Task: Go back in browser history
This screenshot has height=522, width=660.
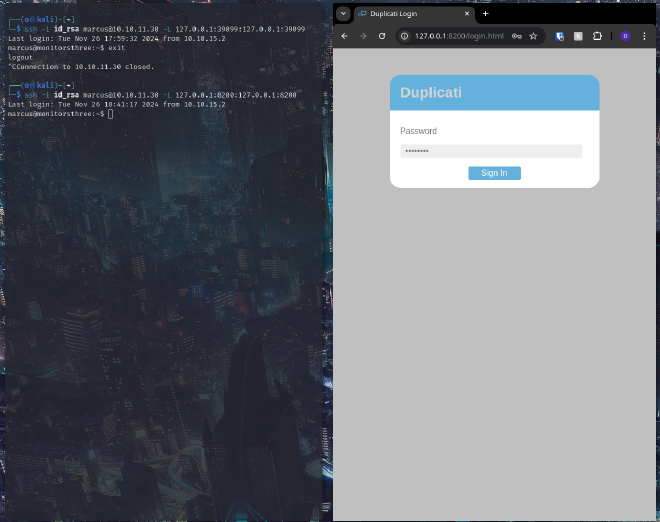Action: [345, 36]
